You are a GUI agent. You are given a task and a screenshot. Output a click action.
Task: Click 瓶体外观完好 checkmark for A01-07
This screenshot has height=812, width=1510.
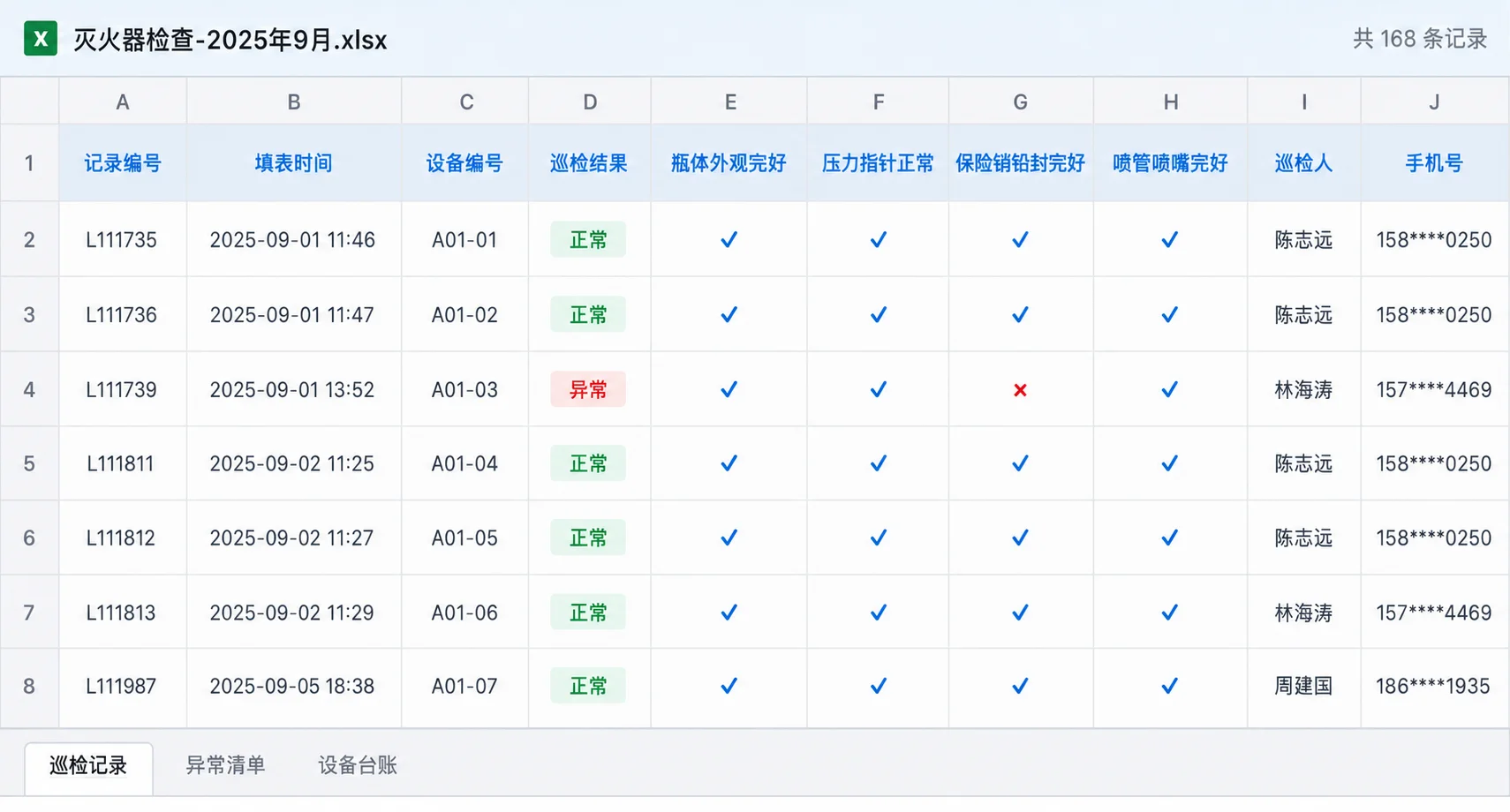tap(729, 686)
